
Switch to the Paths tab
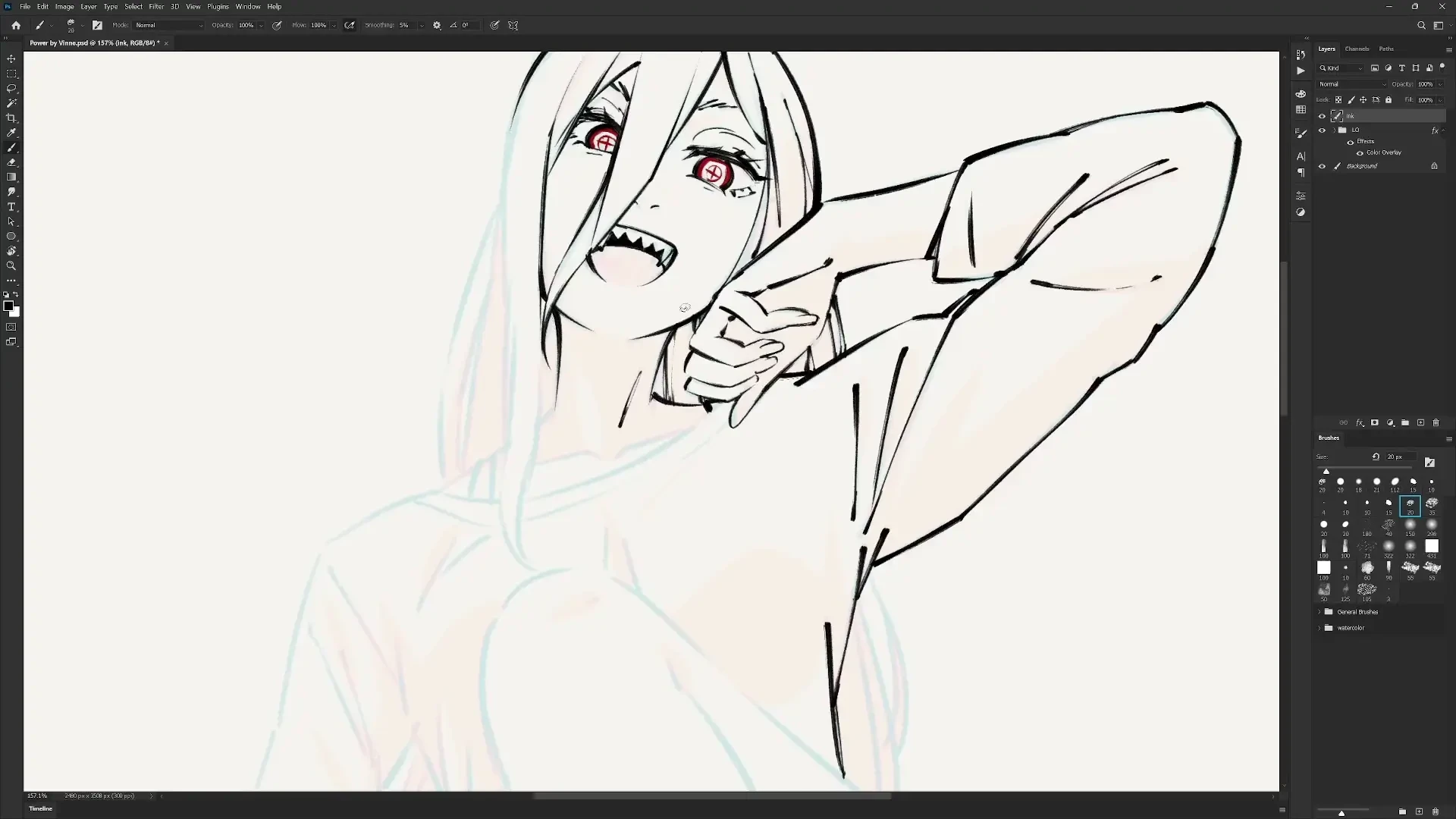point(1386,49)
